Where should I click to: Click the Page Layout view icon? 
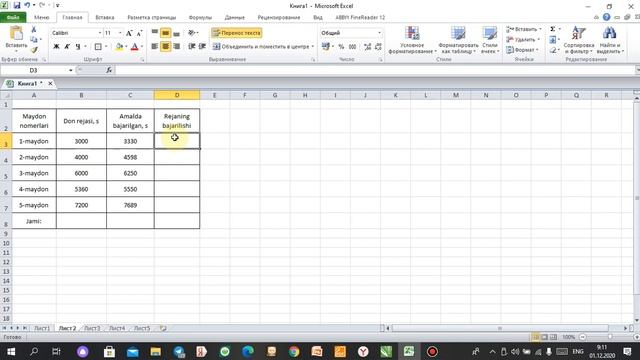[544, 337]
